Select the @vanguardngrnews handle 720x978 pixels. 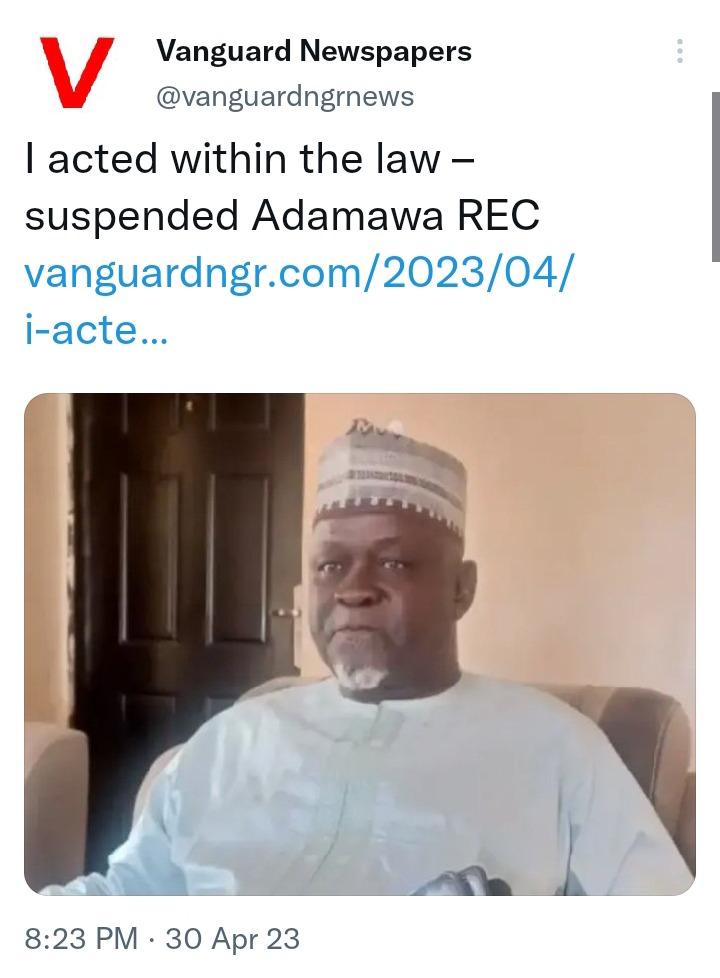(x=285, y=97)
